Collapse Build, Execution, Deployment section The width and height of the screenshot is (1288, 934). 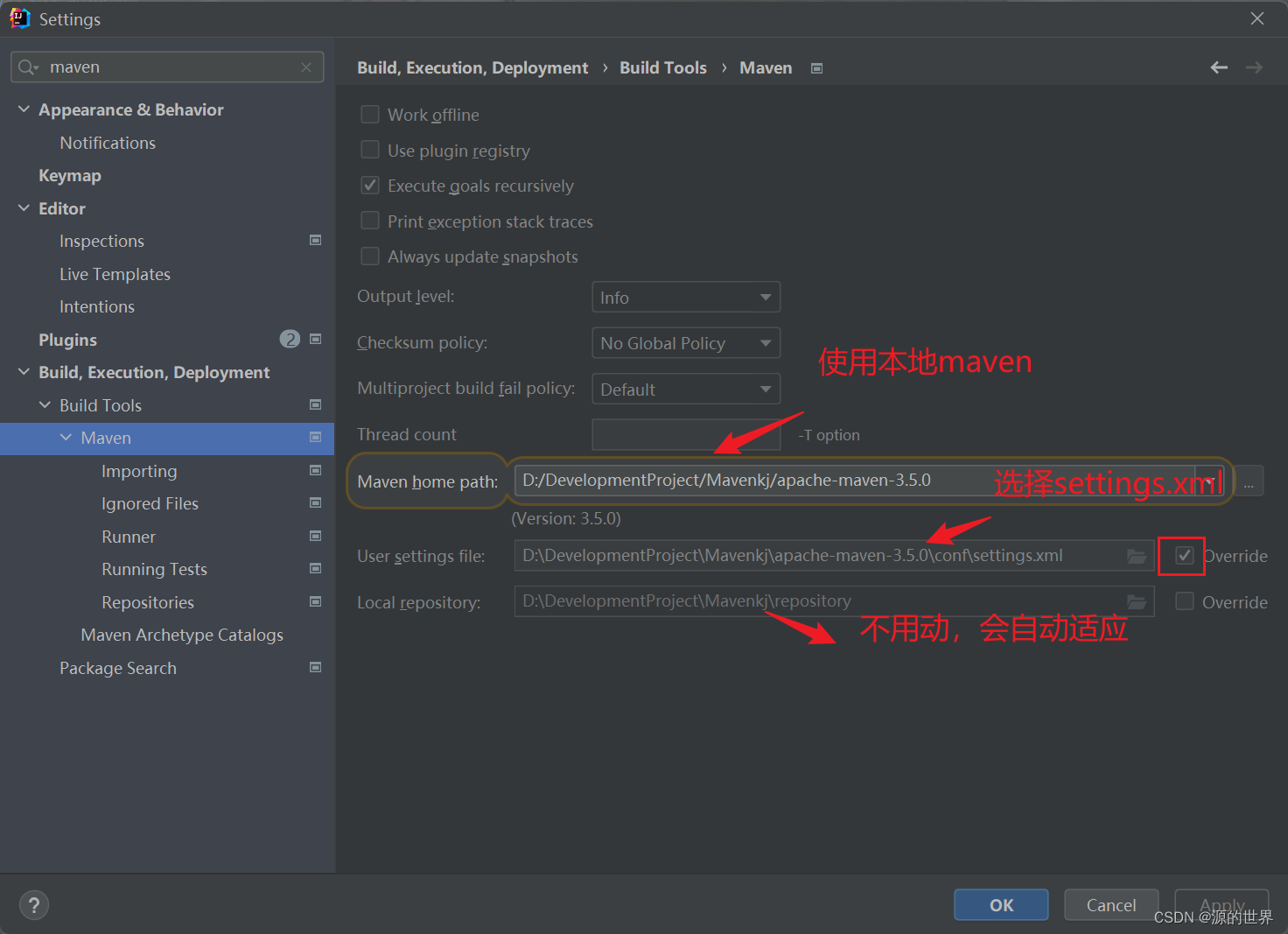click(x=24, y=372)
